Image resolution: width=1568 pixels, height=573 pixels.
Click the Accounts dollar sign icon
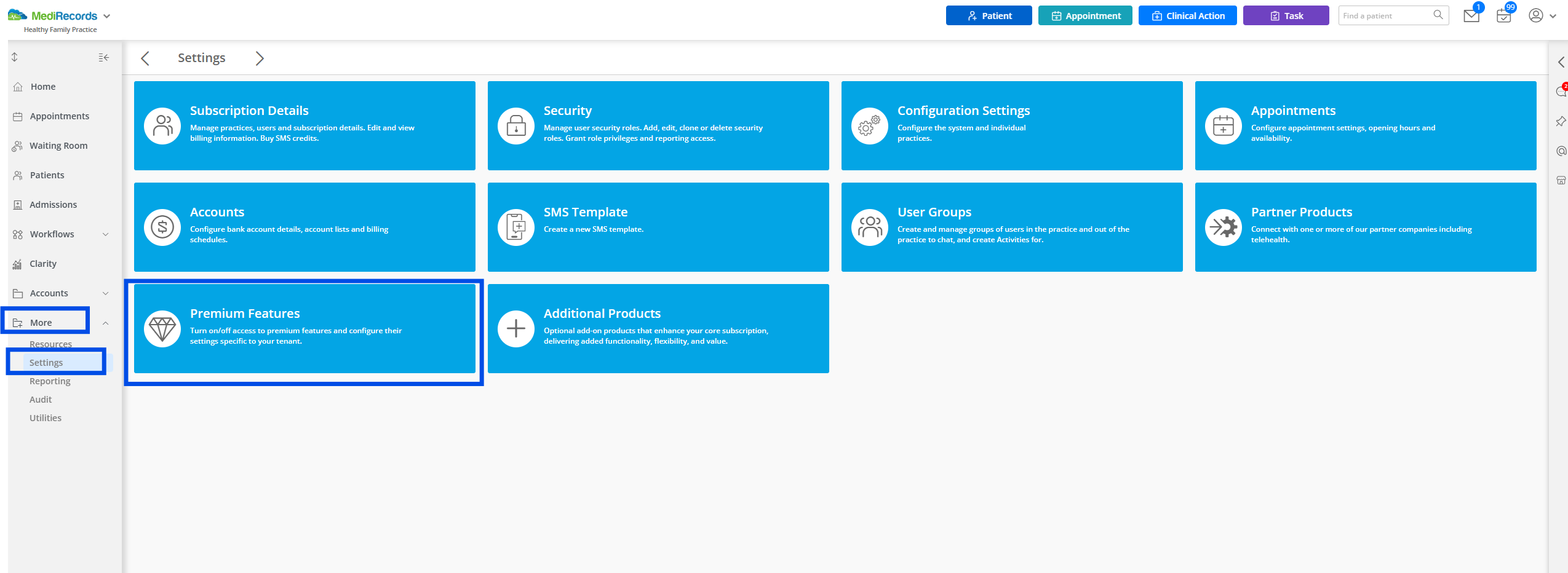162,227
